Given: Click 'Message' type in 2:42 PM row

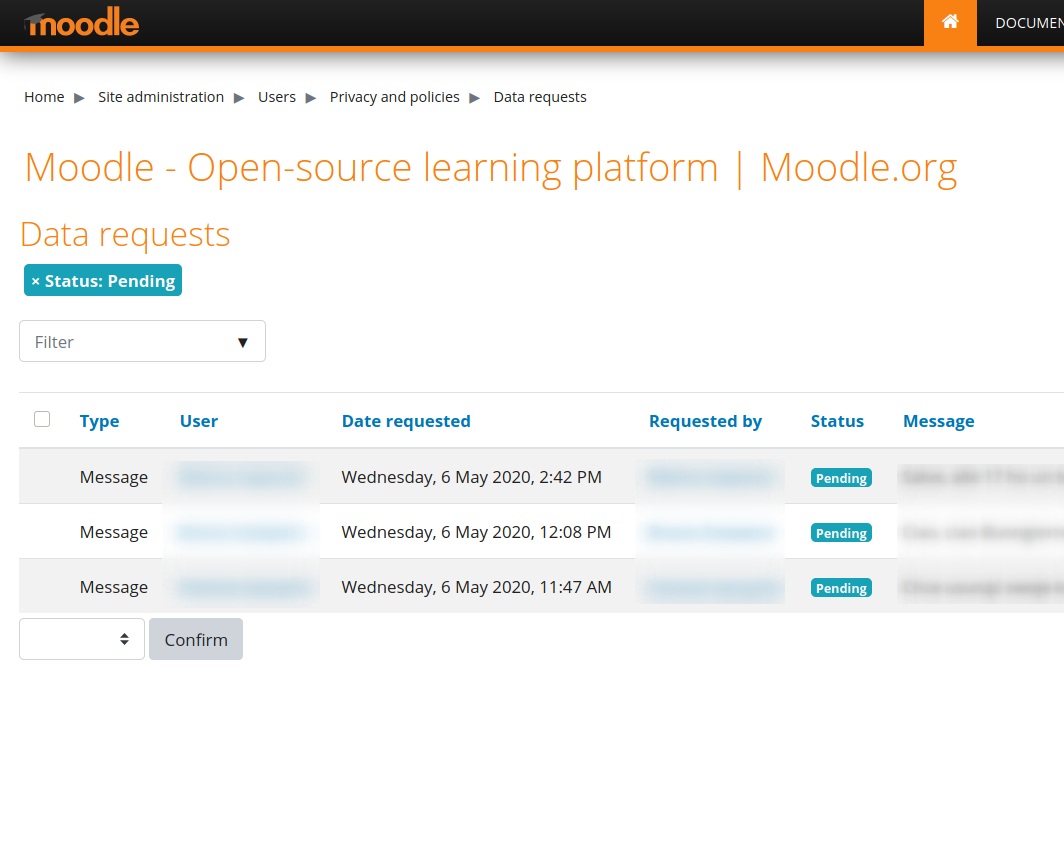Looking at the screenshot, I should tap(114, 477).
